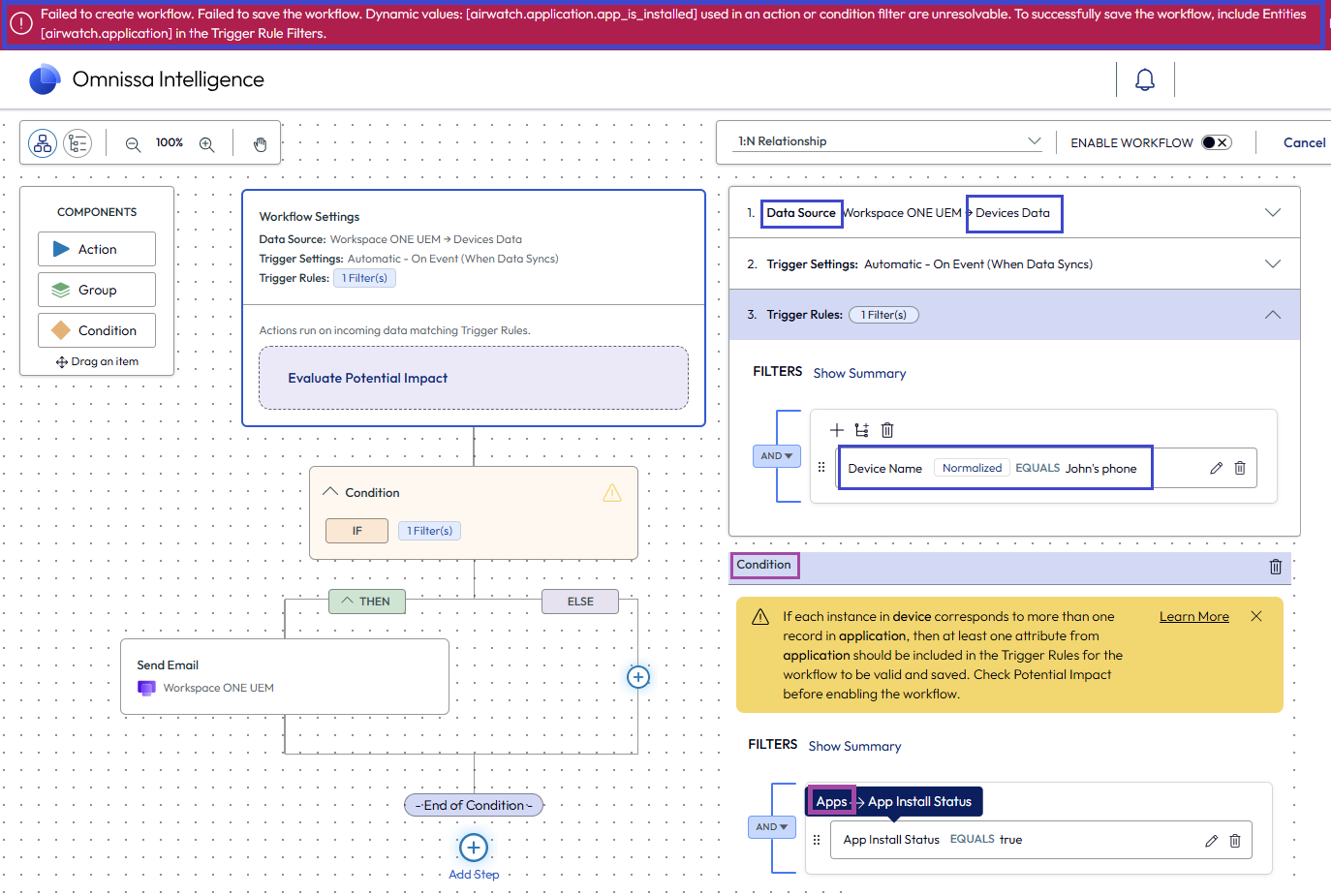Click the "Workflow Settings" card title

tap(309, 217)
